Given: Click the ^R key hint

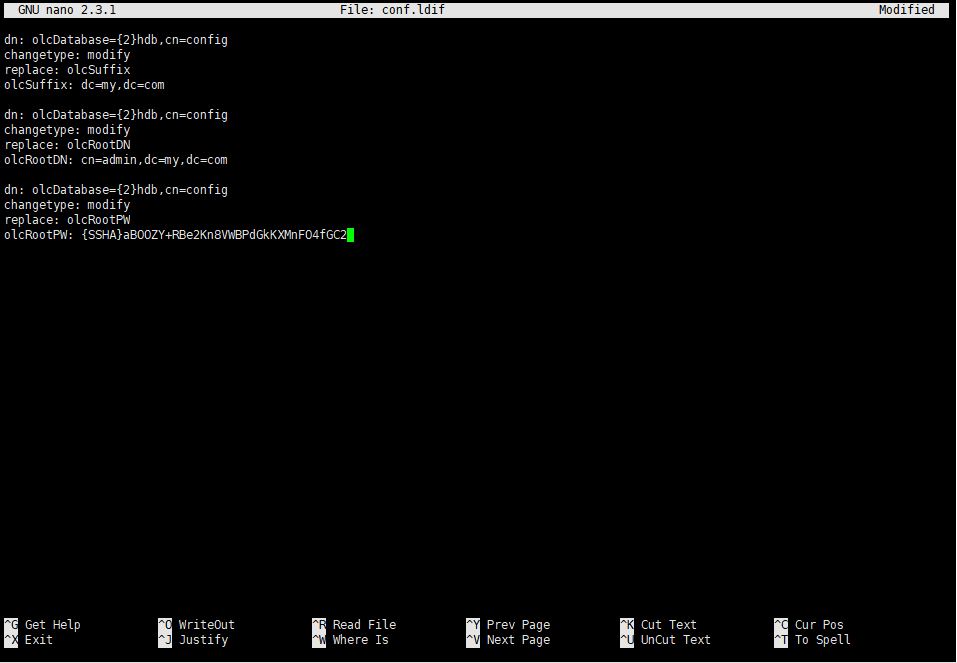Looking at the screenshot, I should point(319,625).
